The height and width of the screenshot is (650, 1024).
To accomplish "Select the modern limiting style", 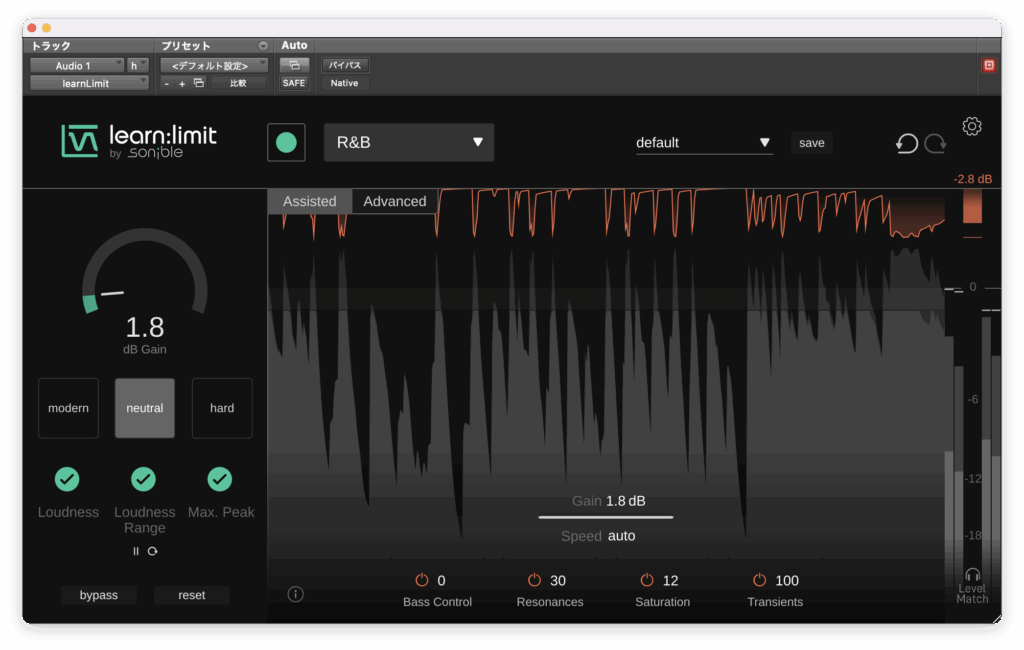I will 69,408.
